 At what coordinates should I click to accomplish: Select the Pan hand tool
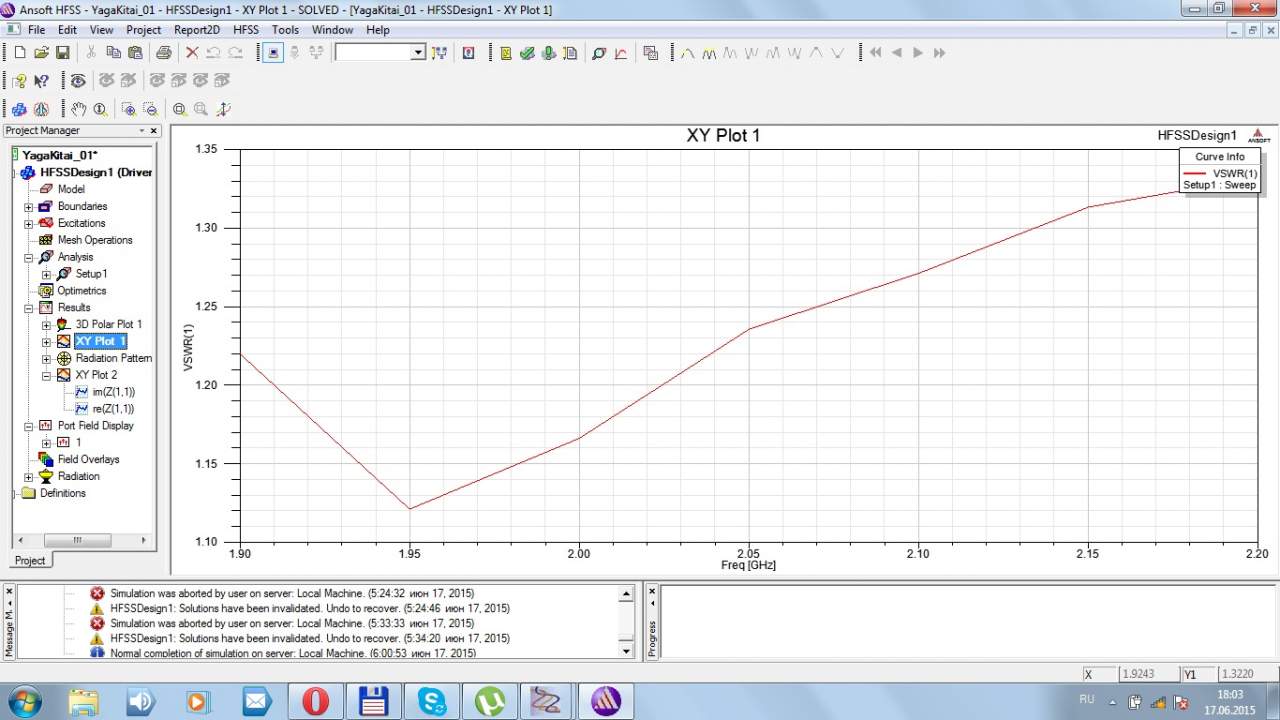78,110
